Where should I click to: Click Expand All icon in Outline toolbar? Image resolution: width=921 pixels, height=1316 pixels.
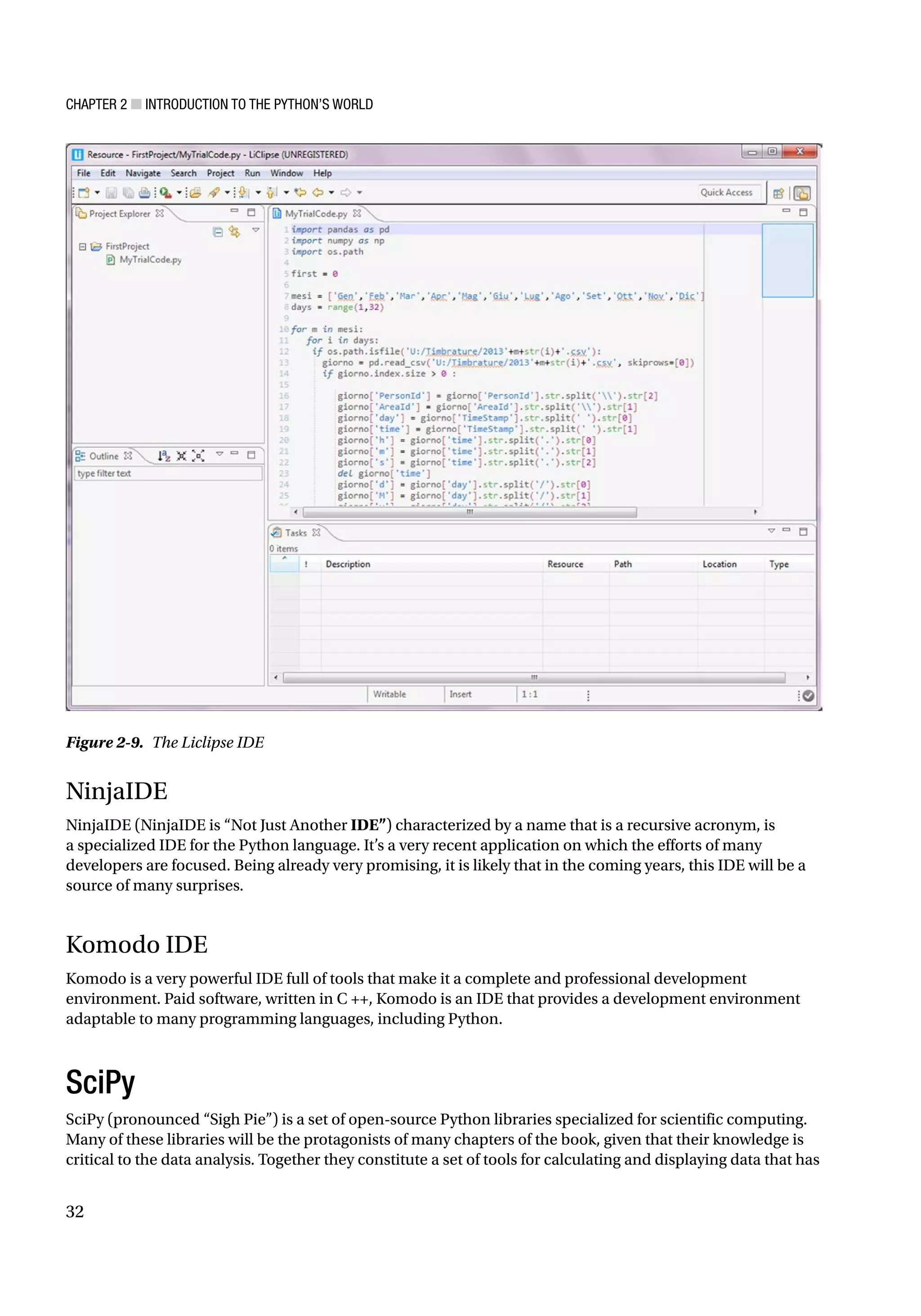(198, 456)
